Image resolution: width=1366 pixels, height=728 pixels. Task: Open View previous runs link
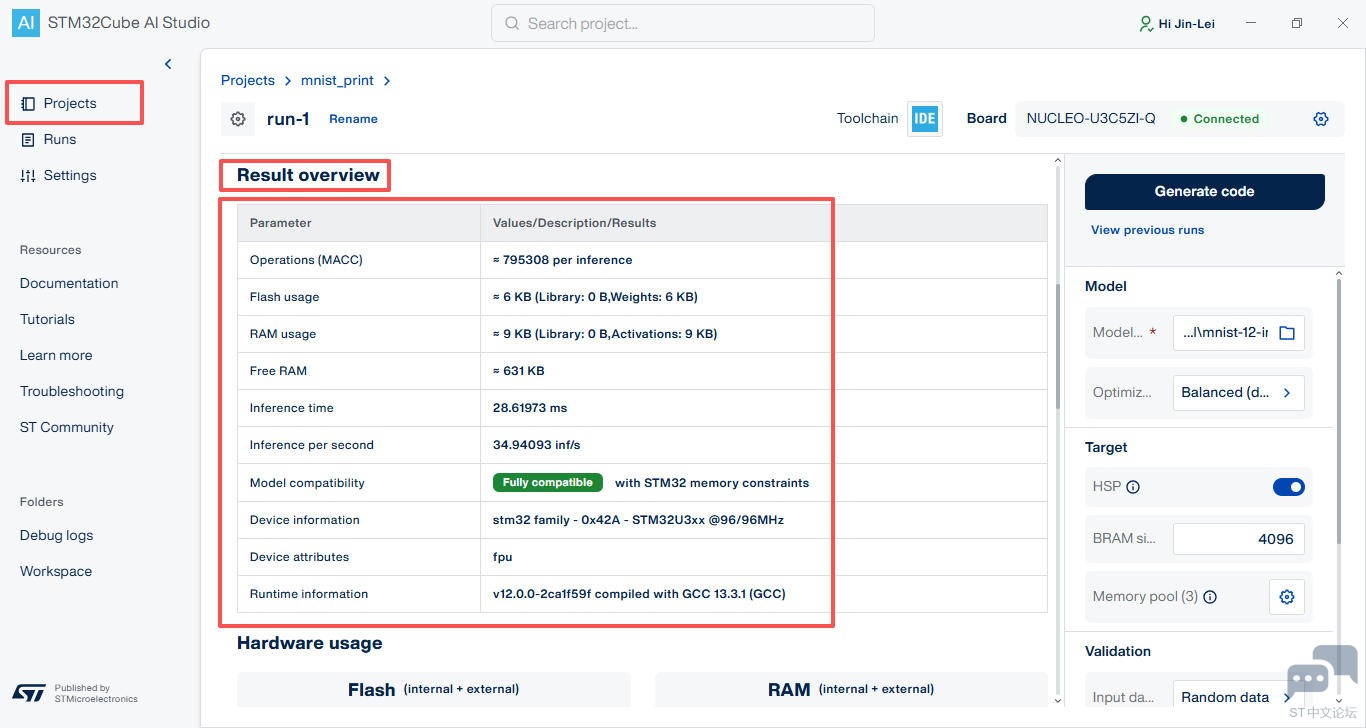1147,230
